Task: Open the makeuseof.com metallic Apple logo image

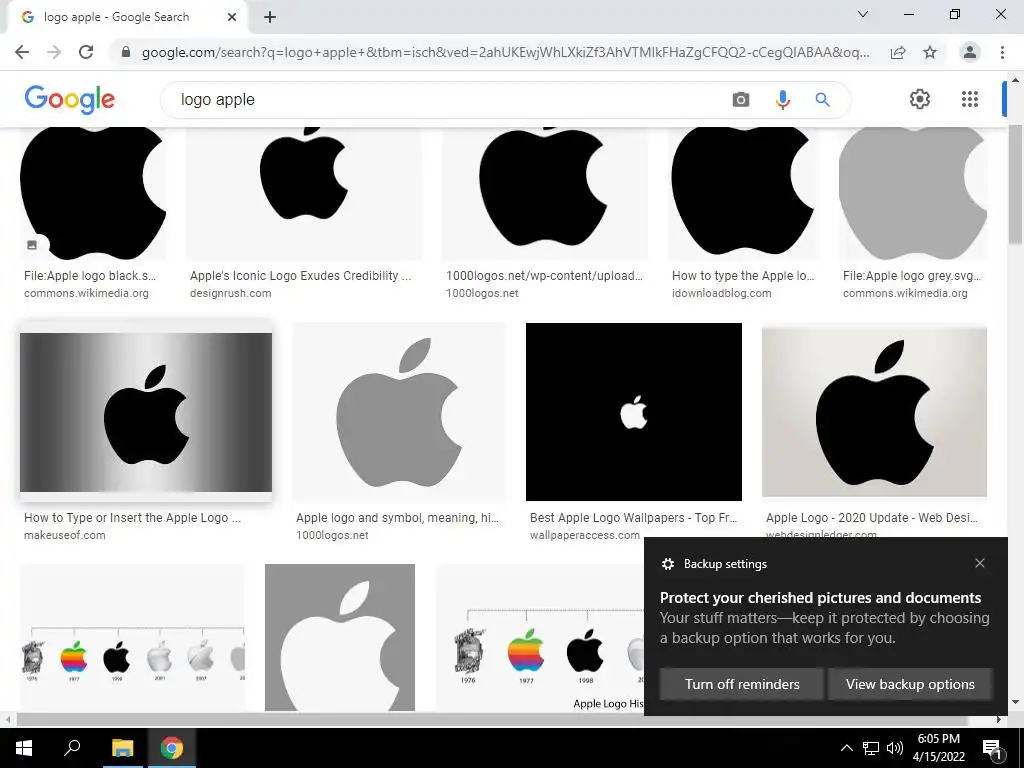Action: [x=146, y=412]
